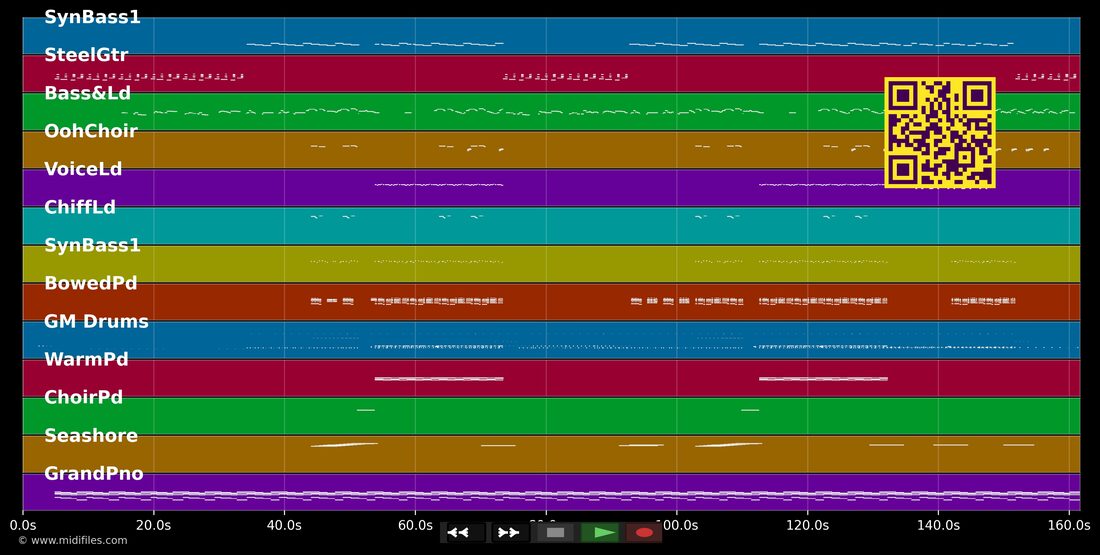This screenshot has height=555, width=1100.
Task: Select the SynBass1 label above SteelGtr
Action: pyautogui.click(x=93, y=17)
